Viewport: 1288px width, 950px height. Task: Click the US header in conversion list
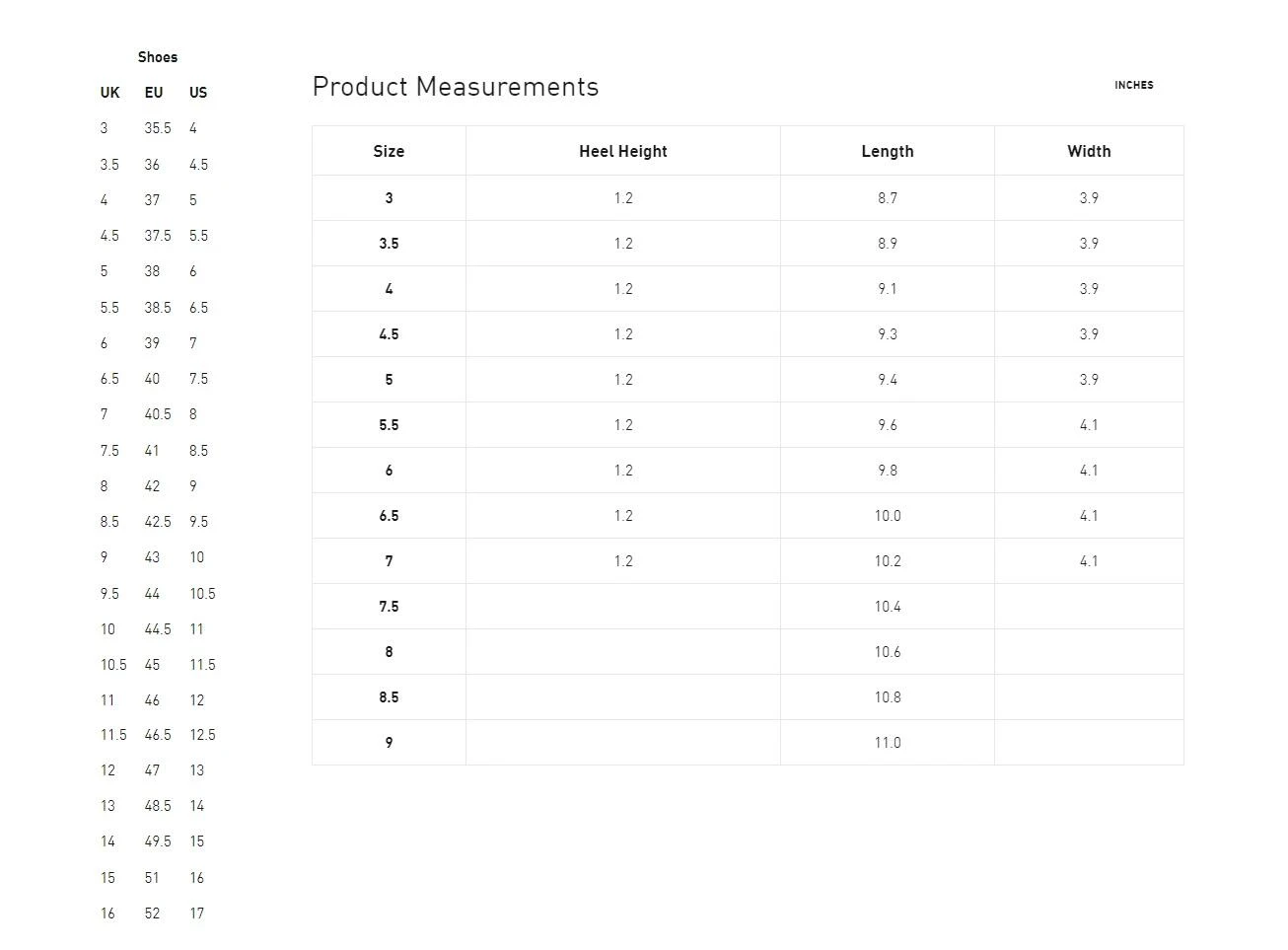coord(198,93)
